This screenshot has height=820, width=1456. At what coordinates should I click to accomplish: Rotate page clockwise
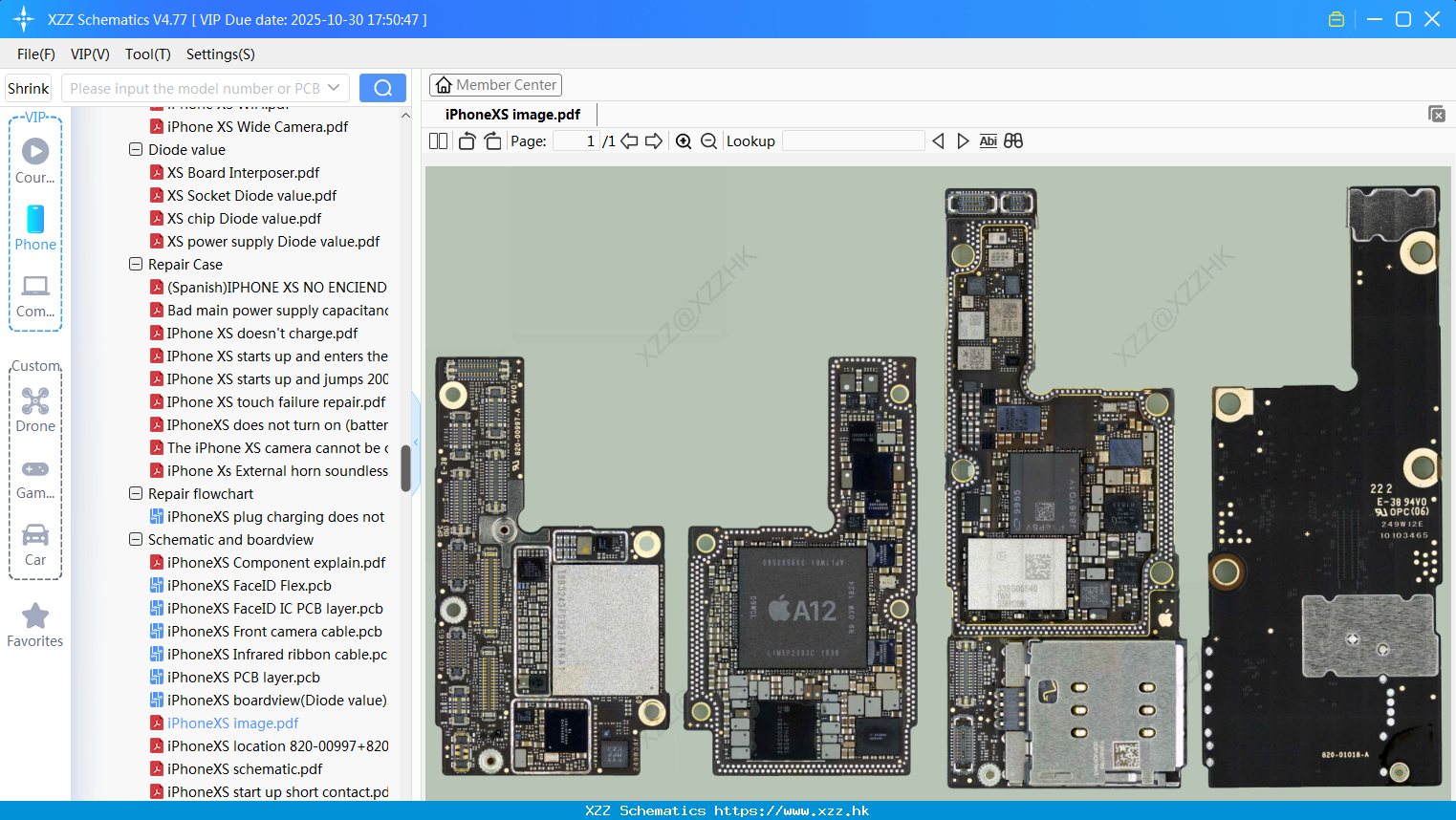[492, 140]
